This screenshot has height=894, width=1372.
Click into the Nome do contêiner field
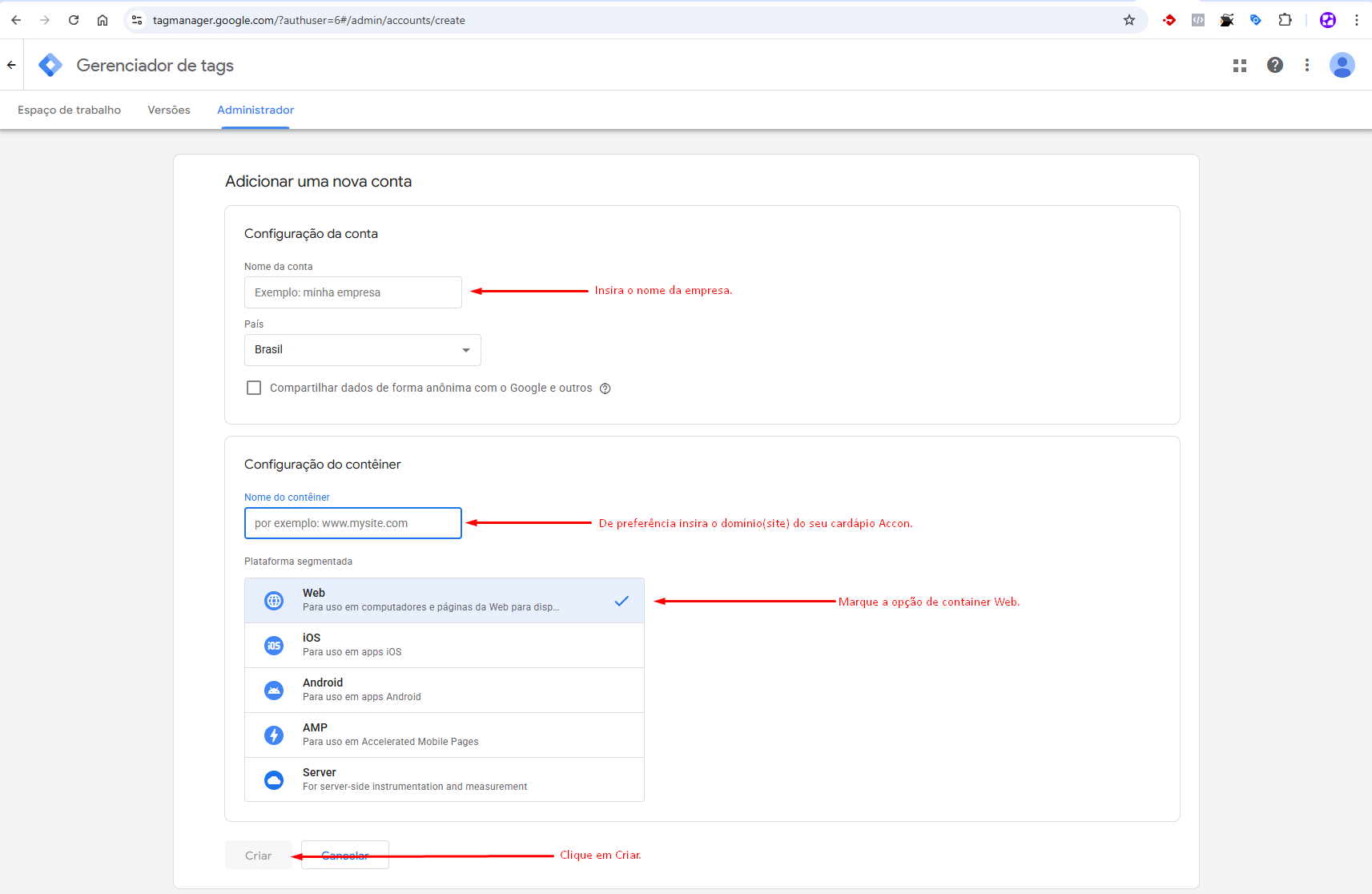click(353, 523)
